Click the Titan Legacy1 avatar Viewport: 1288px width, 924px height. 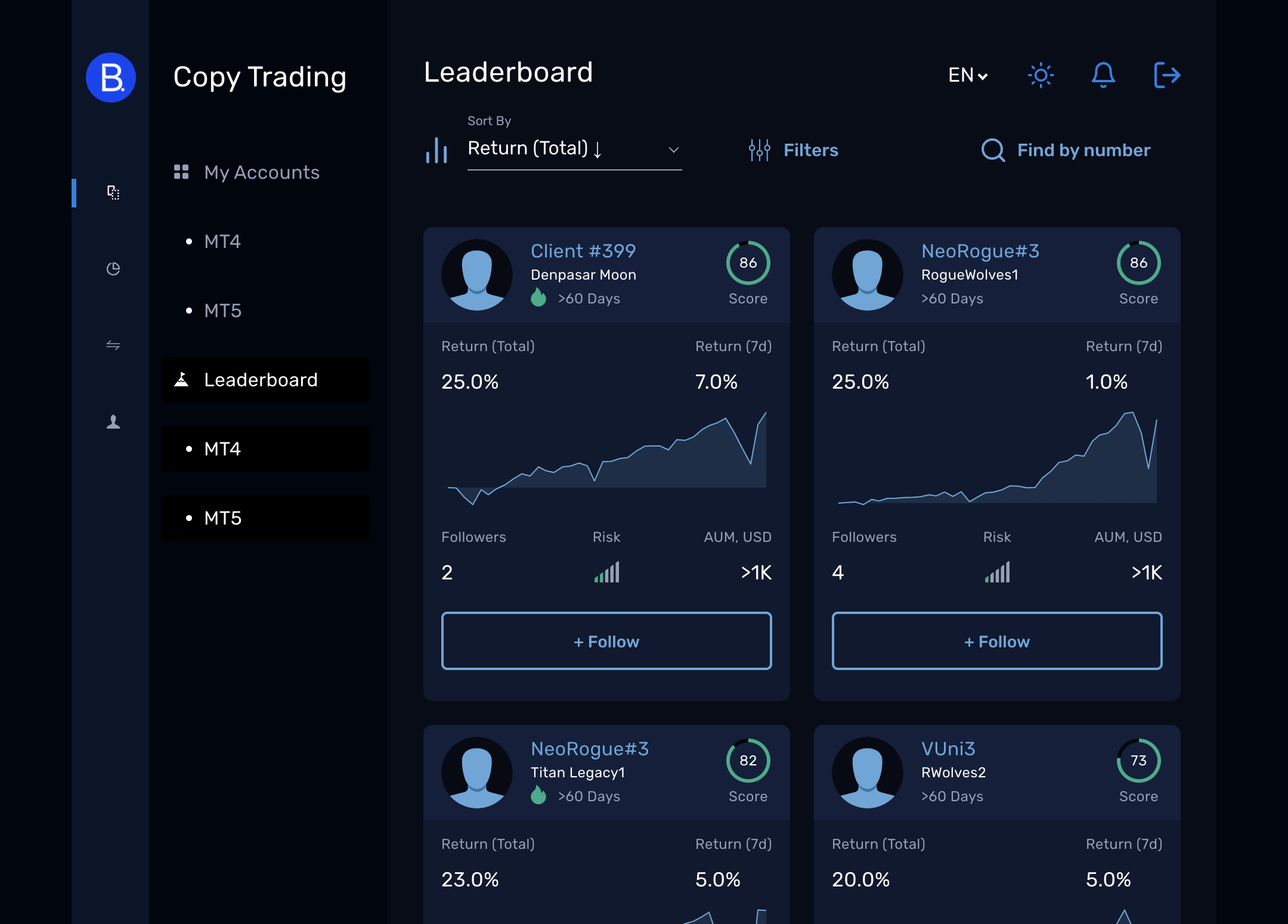click(477, 773)
